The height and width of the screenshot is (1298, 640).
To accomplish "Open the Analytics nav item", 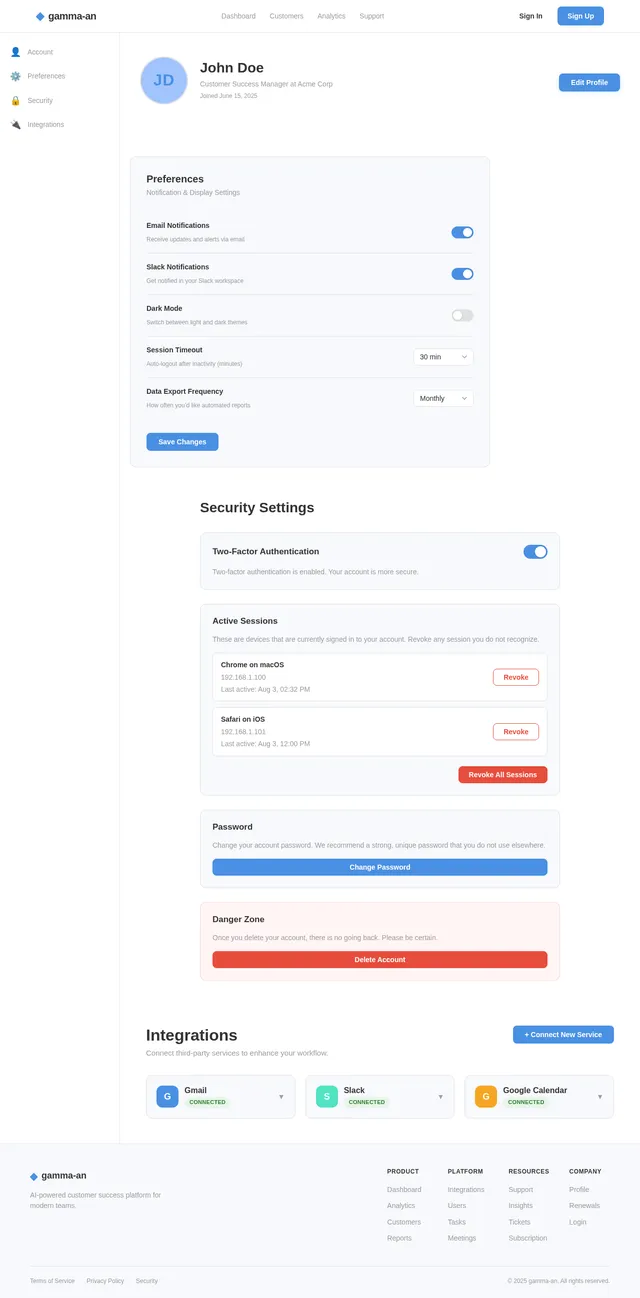I will click(331, 16).
